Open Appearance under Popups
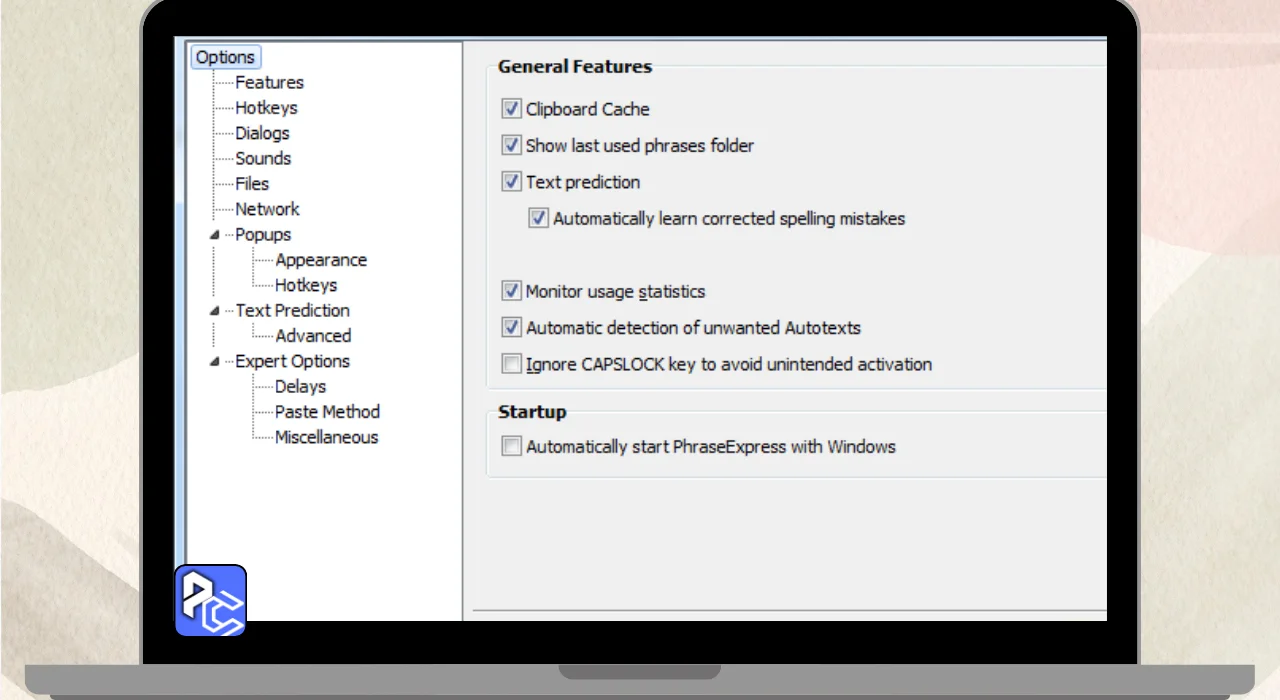This screenshot has height=700, width=1280. 321,260
